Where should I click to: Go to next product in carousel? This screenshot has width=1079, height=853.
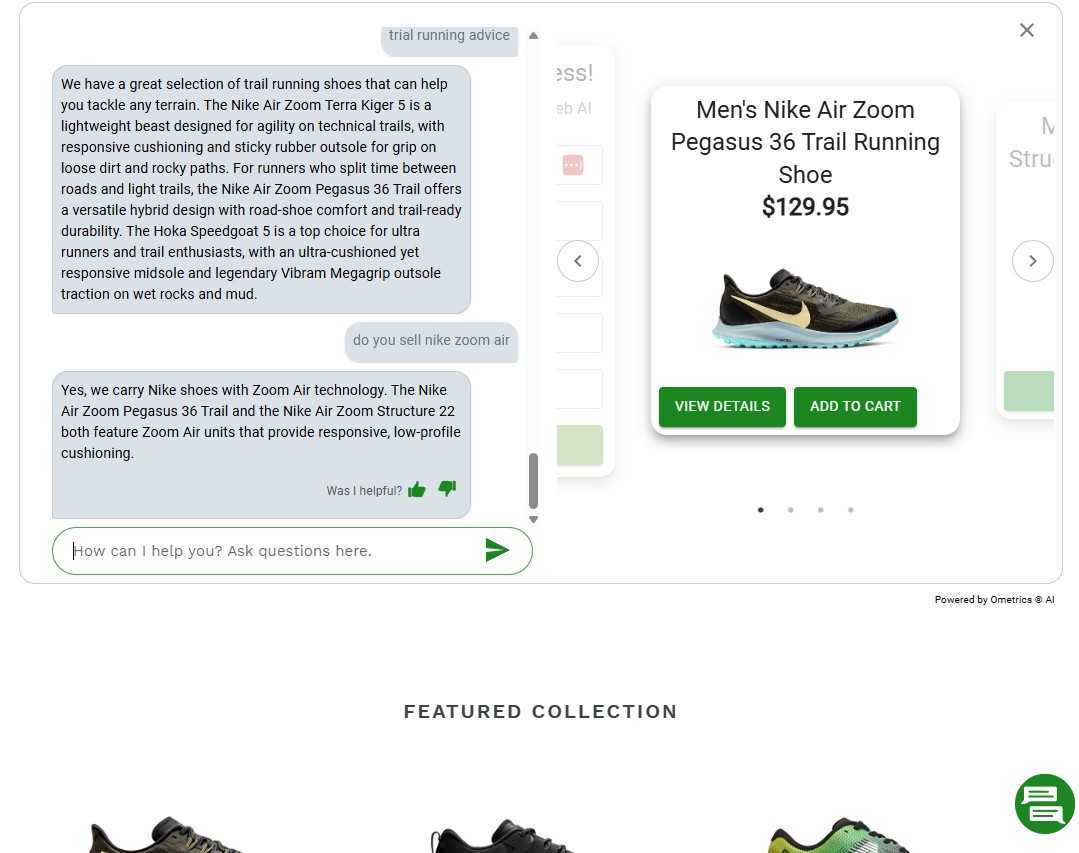(x=1032, y=261)
